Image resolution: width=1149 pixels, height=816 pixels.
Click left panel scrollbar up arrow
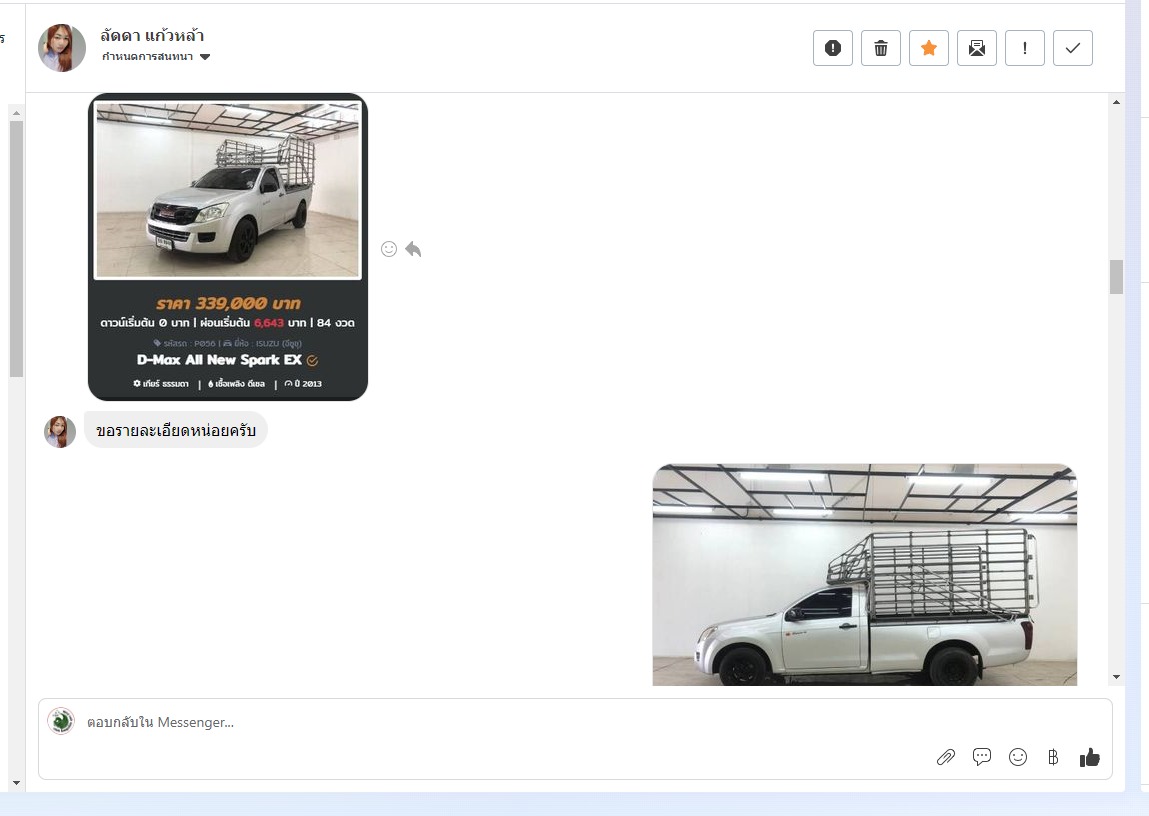point(16,113)
